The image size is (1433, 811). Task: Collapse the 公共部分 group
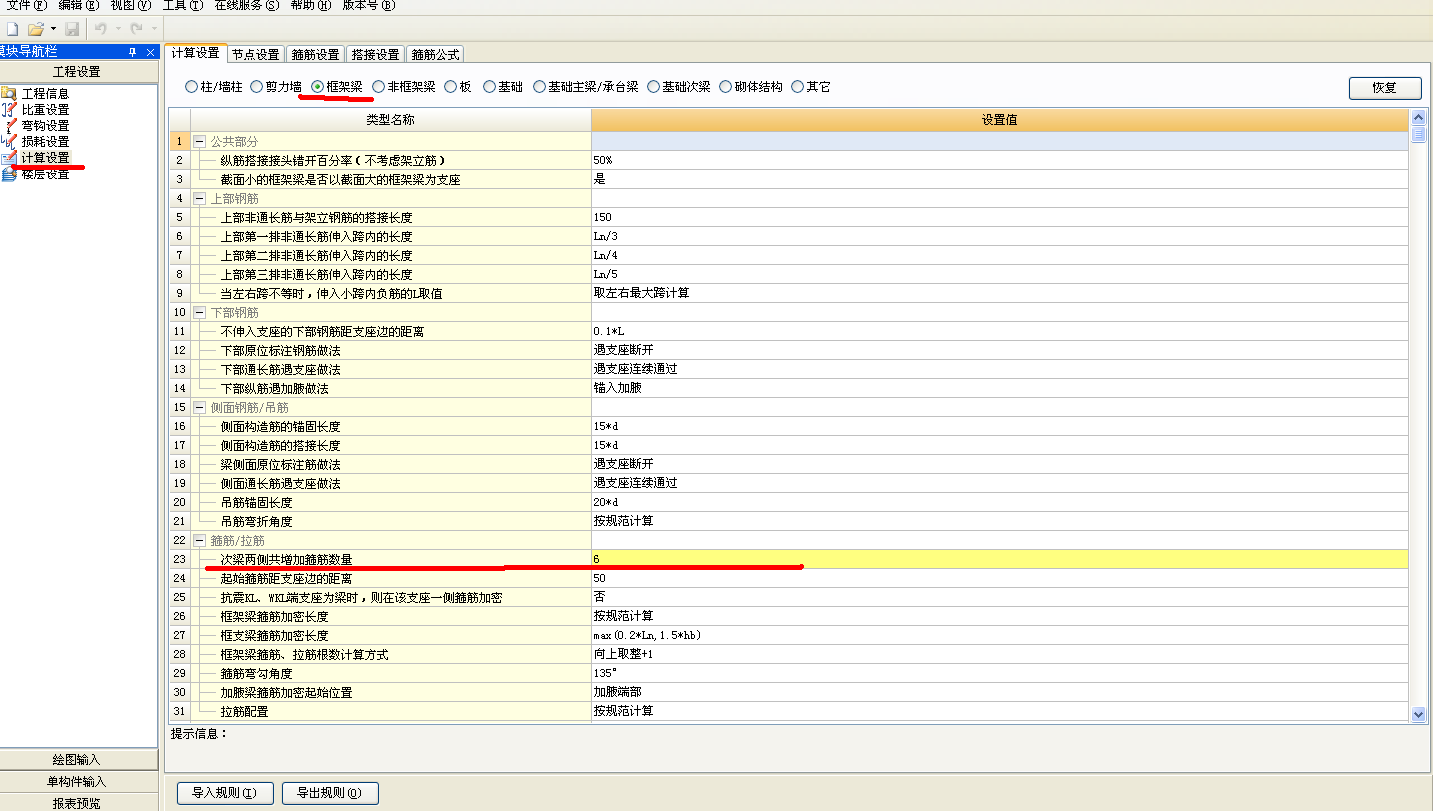tap(199, 141)
